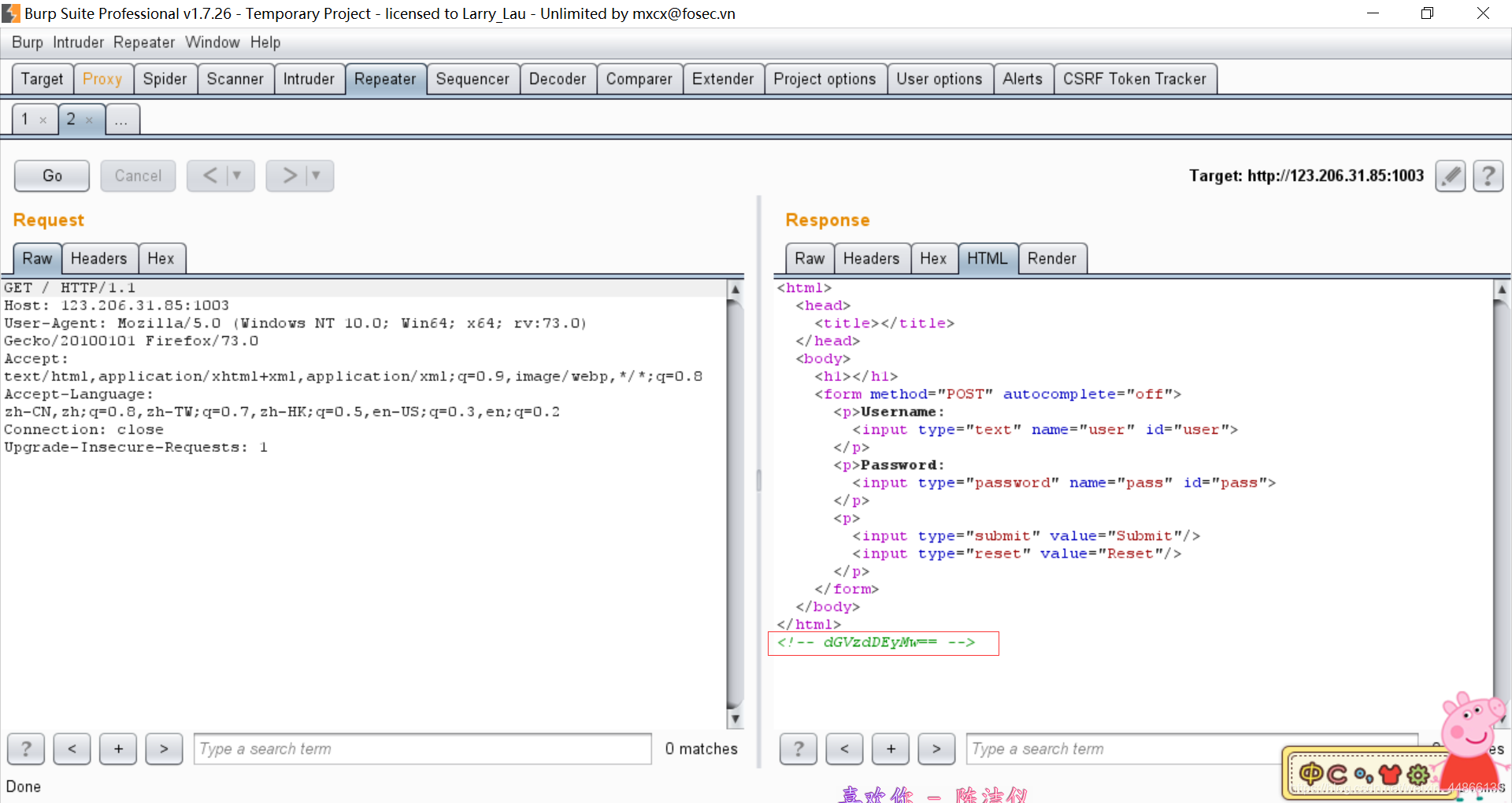Screen dimensions: 1512x803
Task: Click the Burp Suite logo in the title bar
Action: [x=11, y=13]
